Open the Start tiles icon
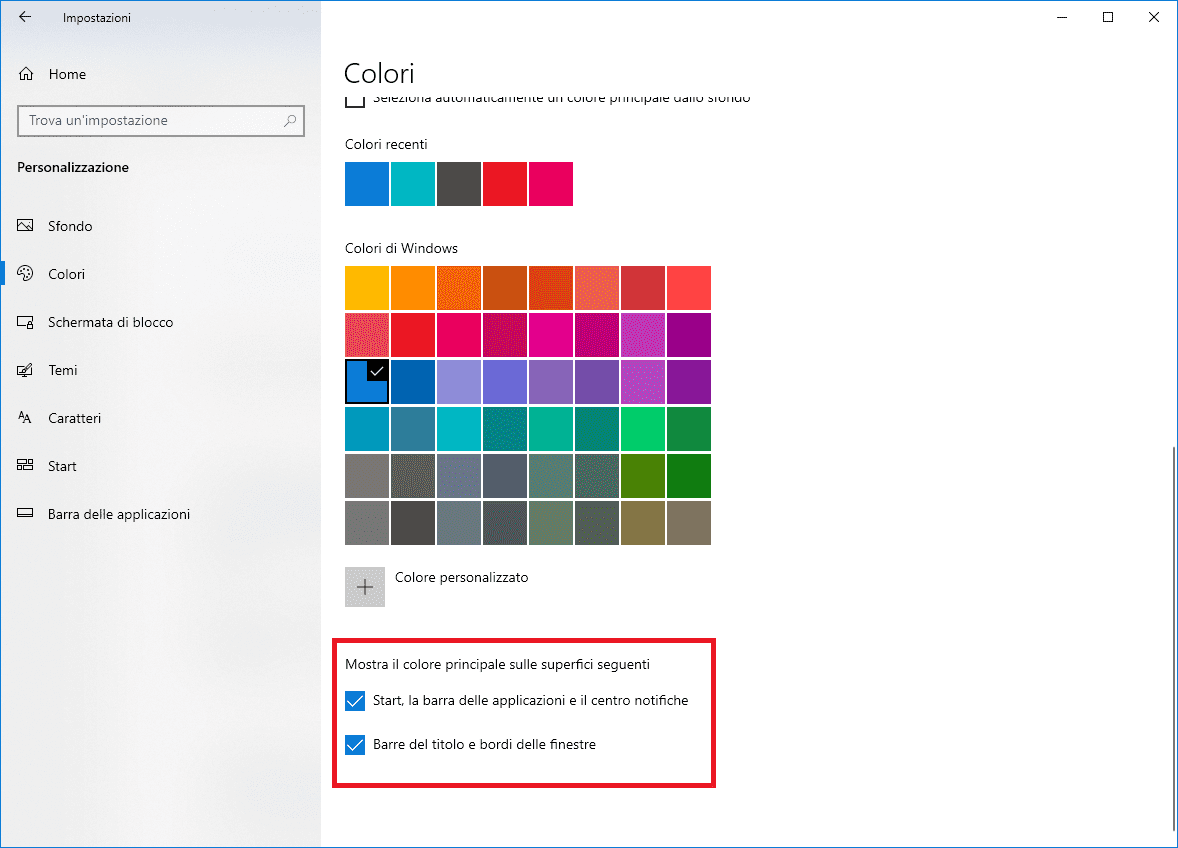 [x=26, y=466]
